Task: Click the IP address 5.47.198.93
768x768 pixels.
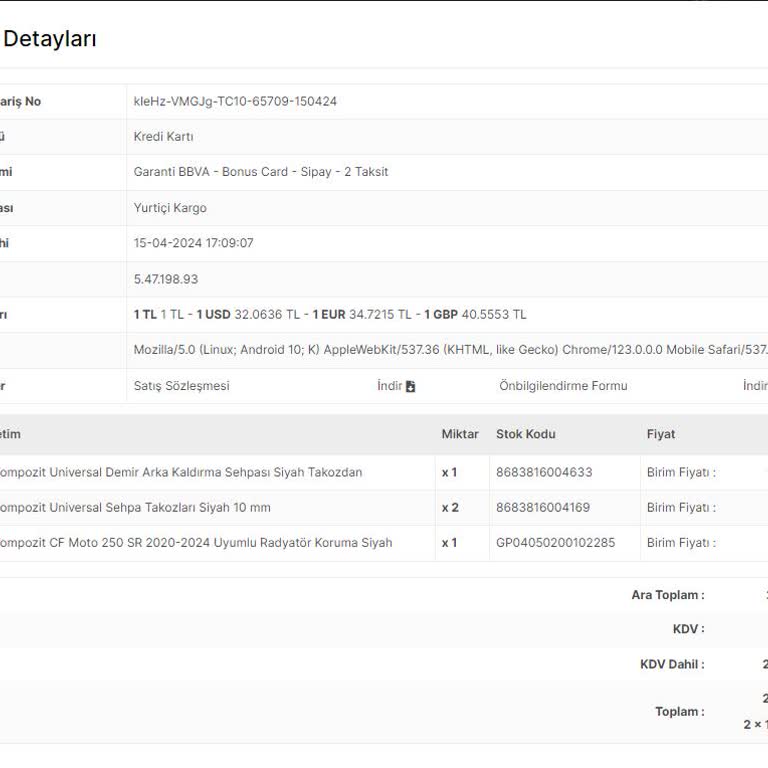Action: click(x=166, y=279)
